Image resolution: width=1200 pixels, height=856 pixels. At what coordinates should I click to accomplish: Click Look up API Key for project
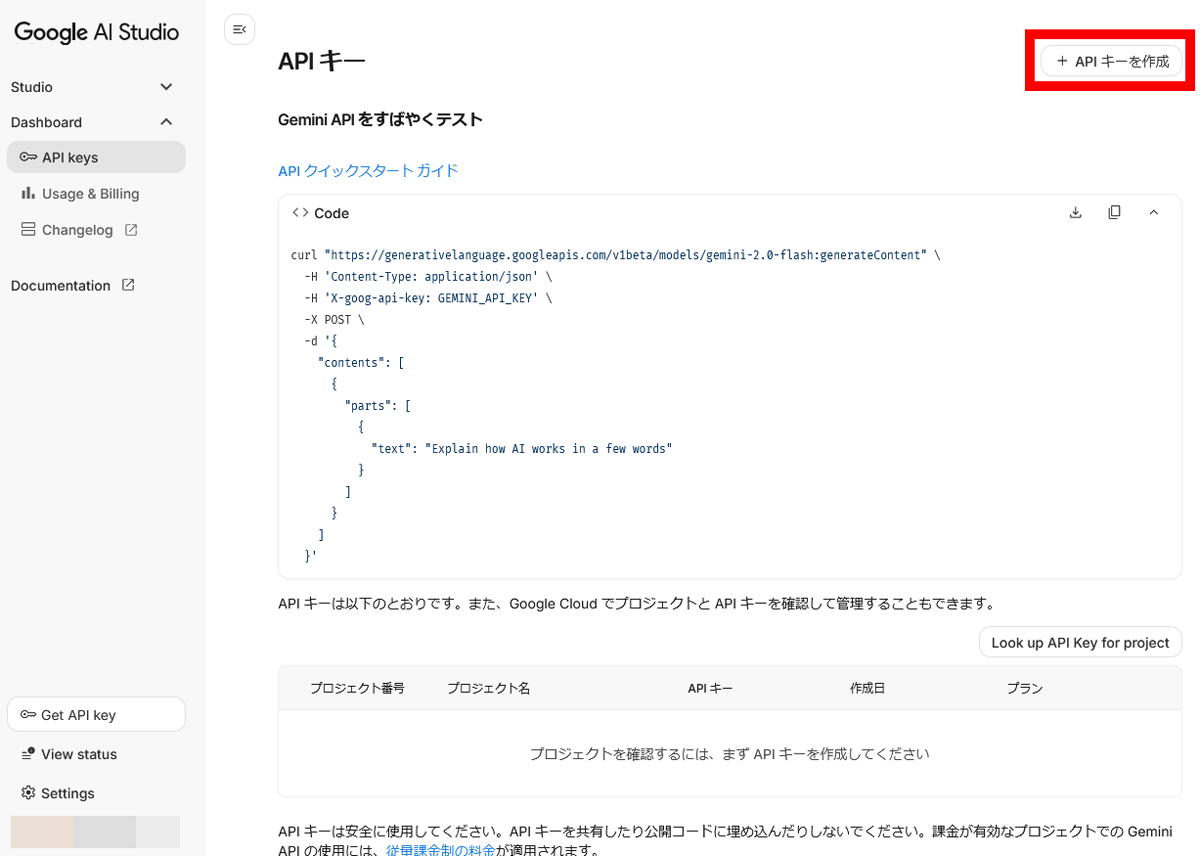[x=1080, y=643]
